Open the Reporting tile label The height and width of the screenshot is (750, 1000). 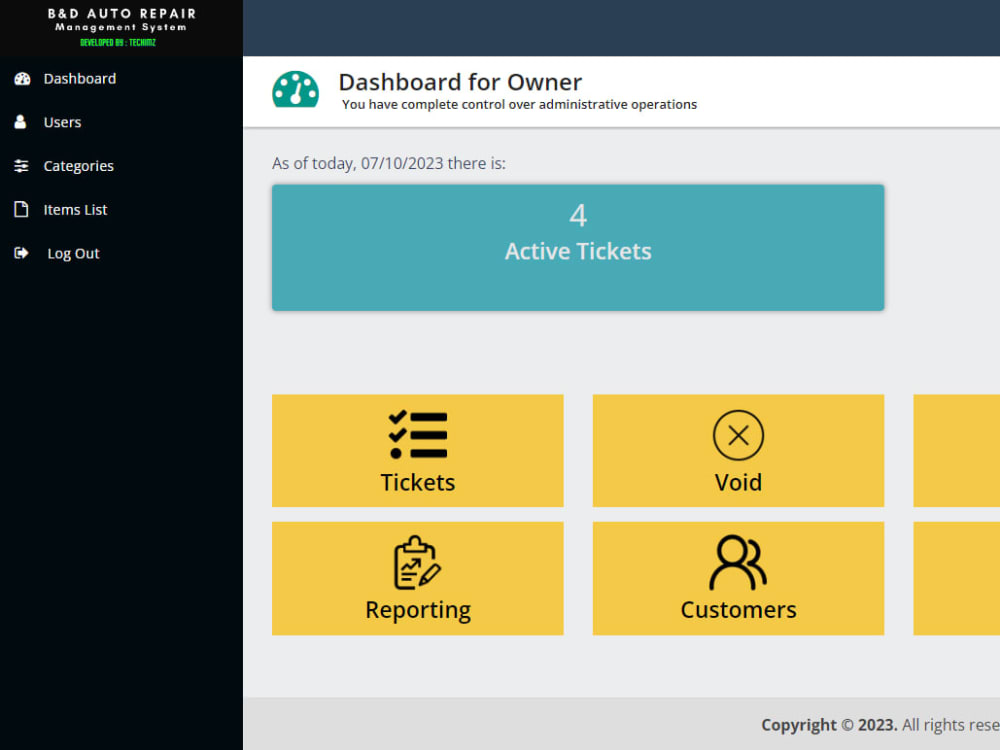(x=418, y=610)
